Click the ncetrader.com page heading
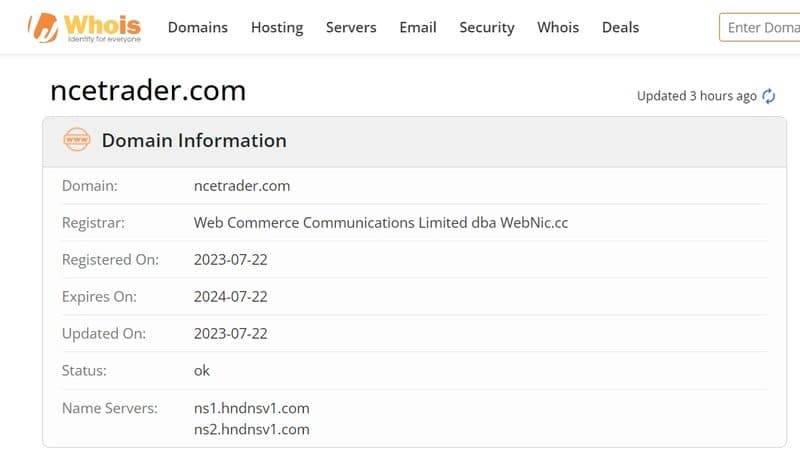800x460 pixels. point(148,90)
